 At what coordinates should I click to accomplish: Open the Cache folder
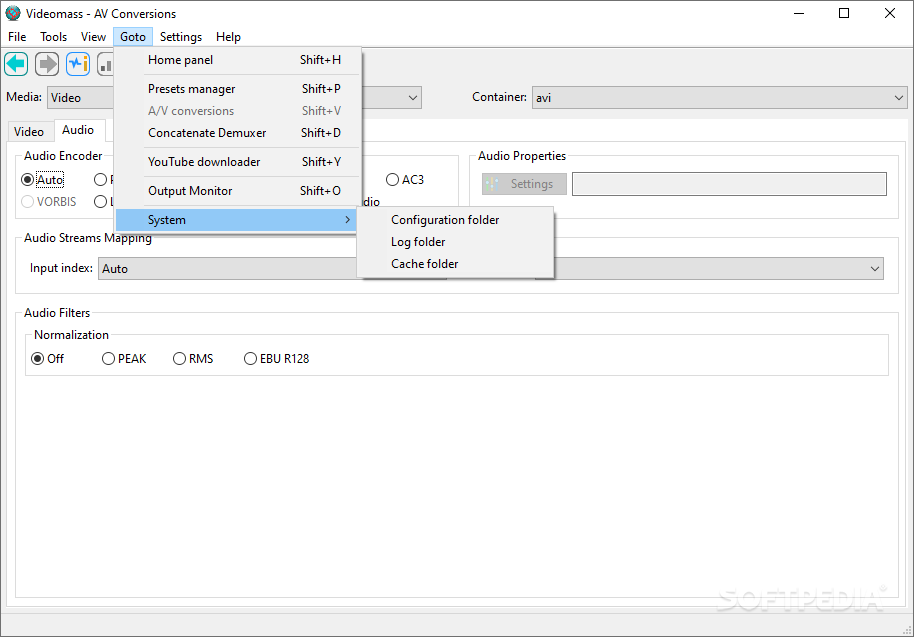pos(455,264)
